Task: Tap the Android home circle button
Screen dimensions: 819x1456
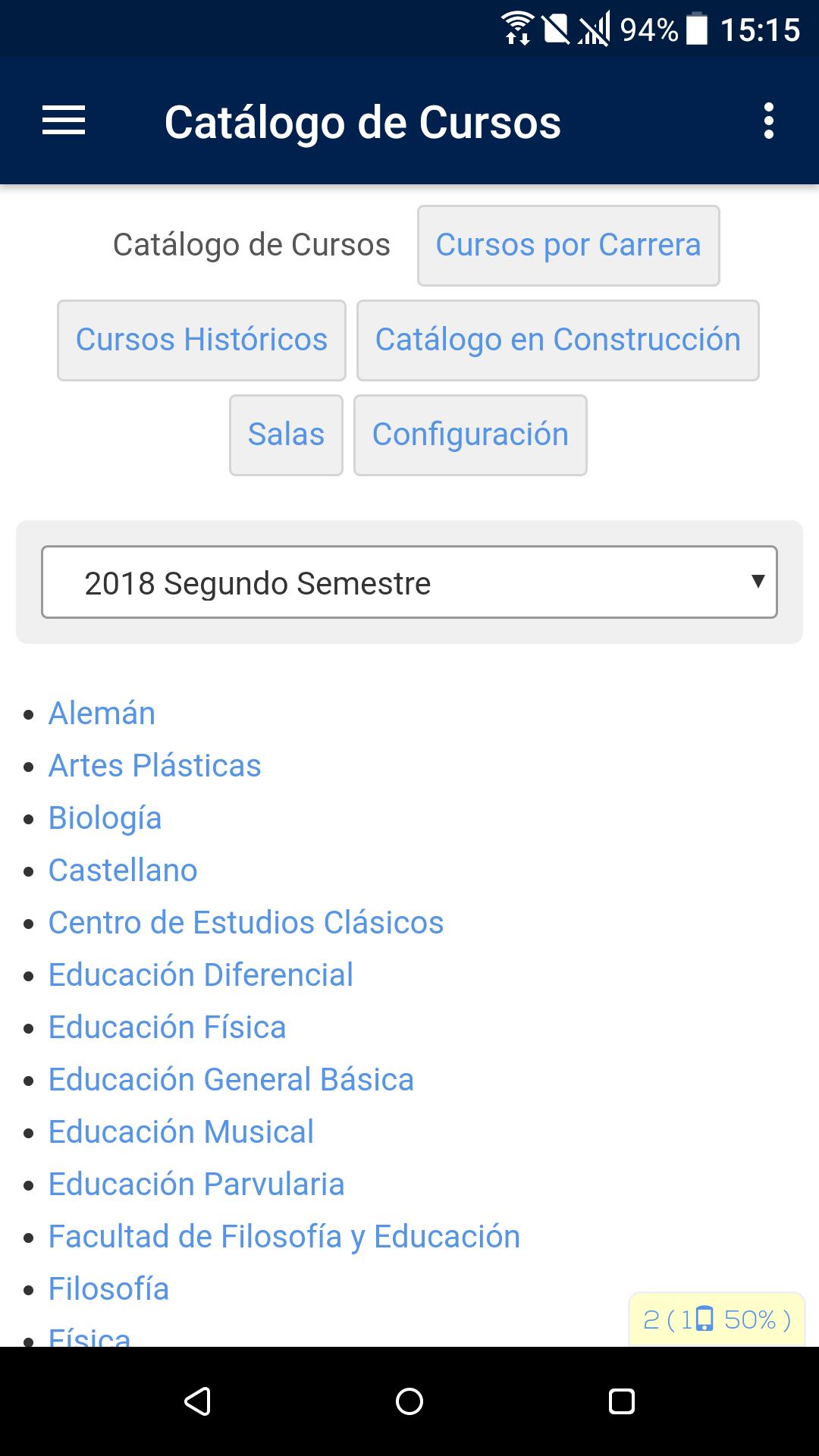Action: (x=409, y=1401)
